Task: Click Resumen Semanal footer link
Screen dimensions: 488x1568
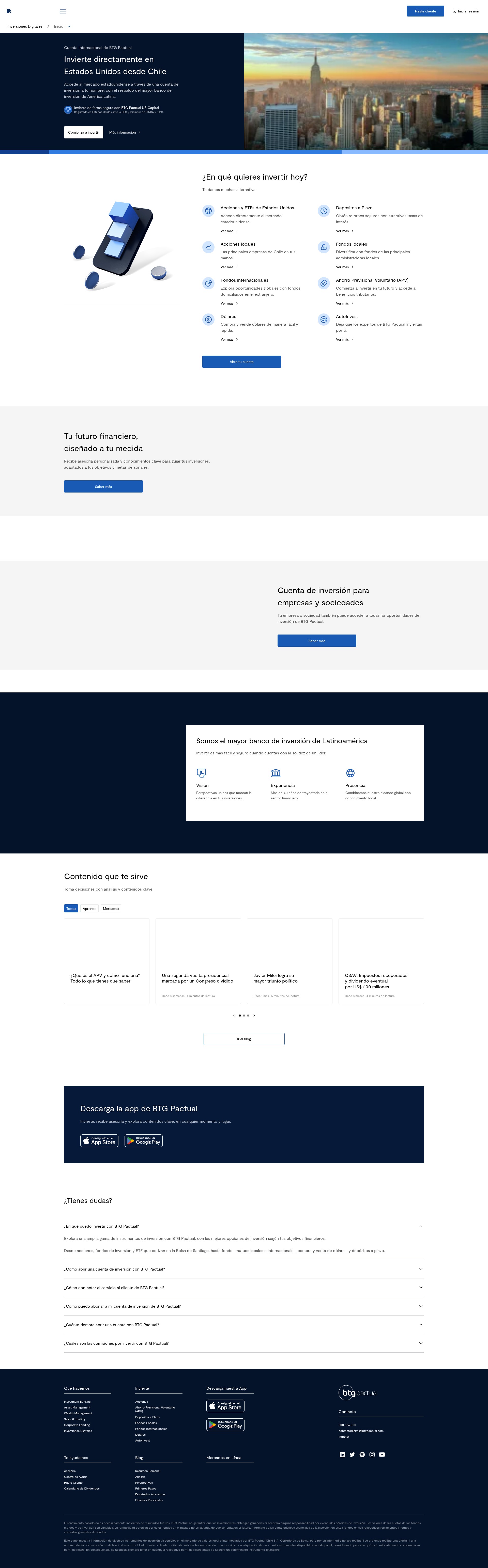Action: [147, 1471]
